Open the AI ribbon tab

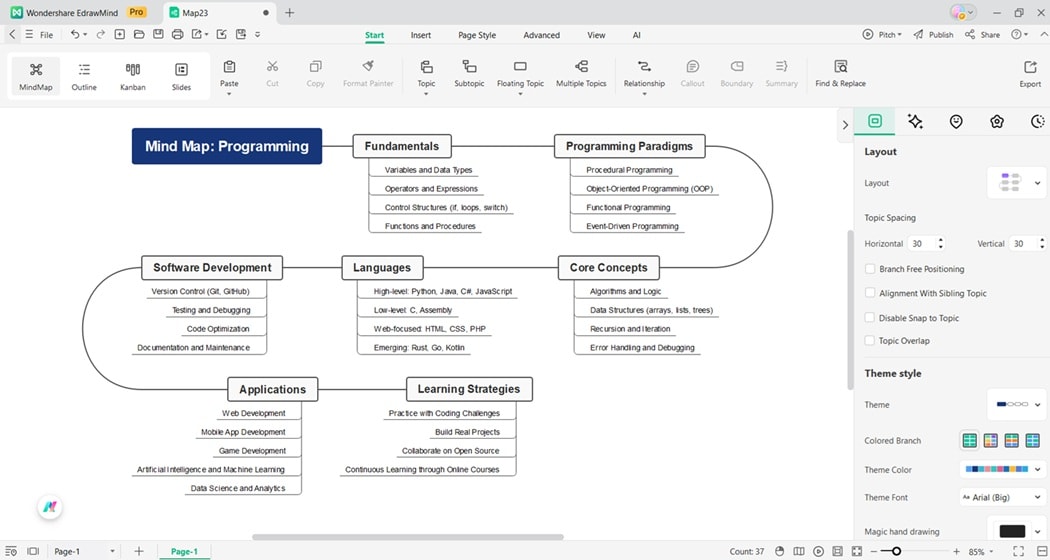[x=636, y=35]
